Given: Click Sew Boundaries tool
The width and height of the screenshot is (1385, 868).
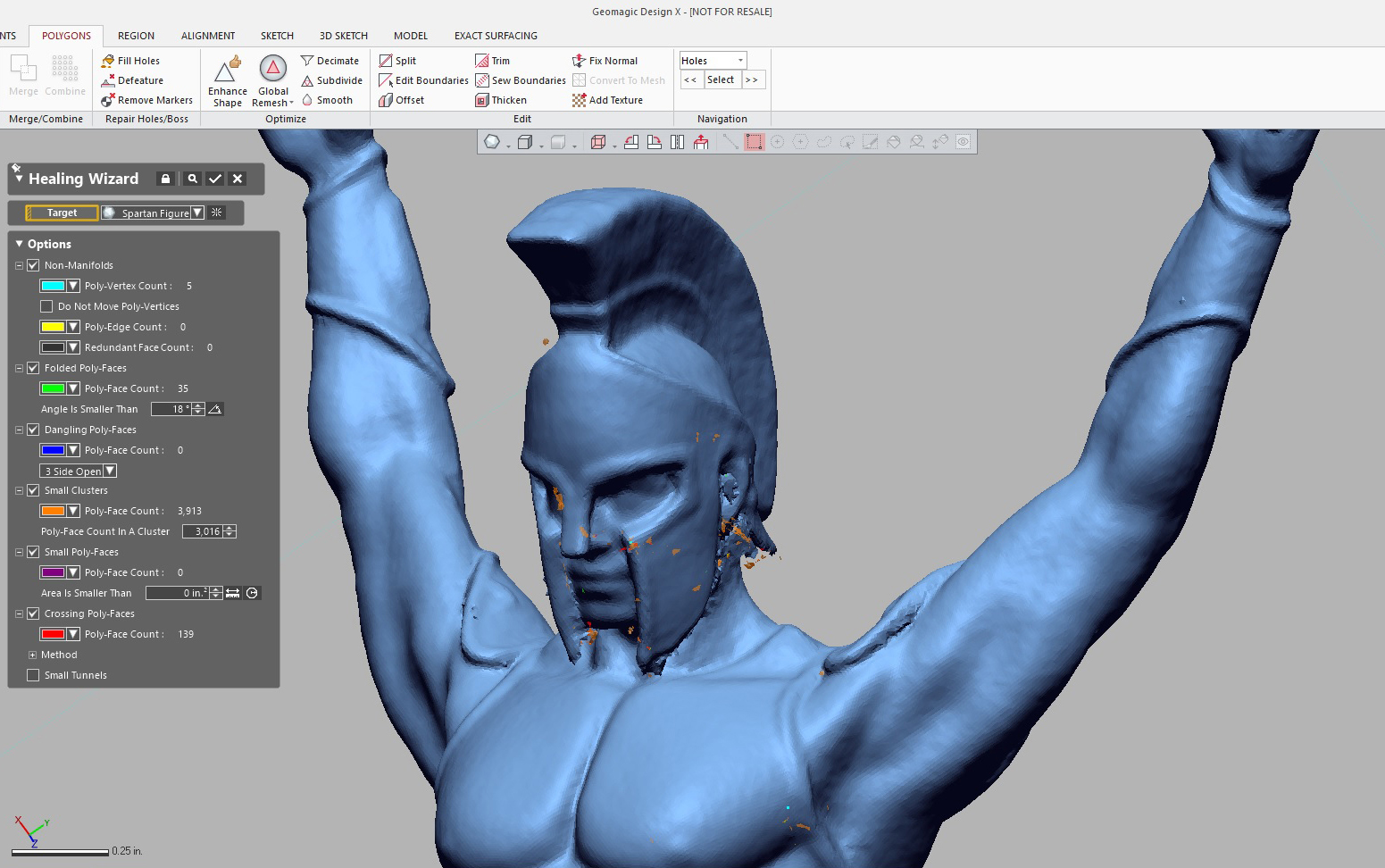Looking at the screenshot, I should point(521,80).
